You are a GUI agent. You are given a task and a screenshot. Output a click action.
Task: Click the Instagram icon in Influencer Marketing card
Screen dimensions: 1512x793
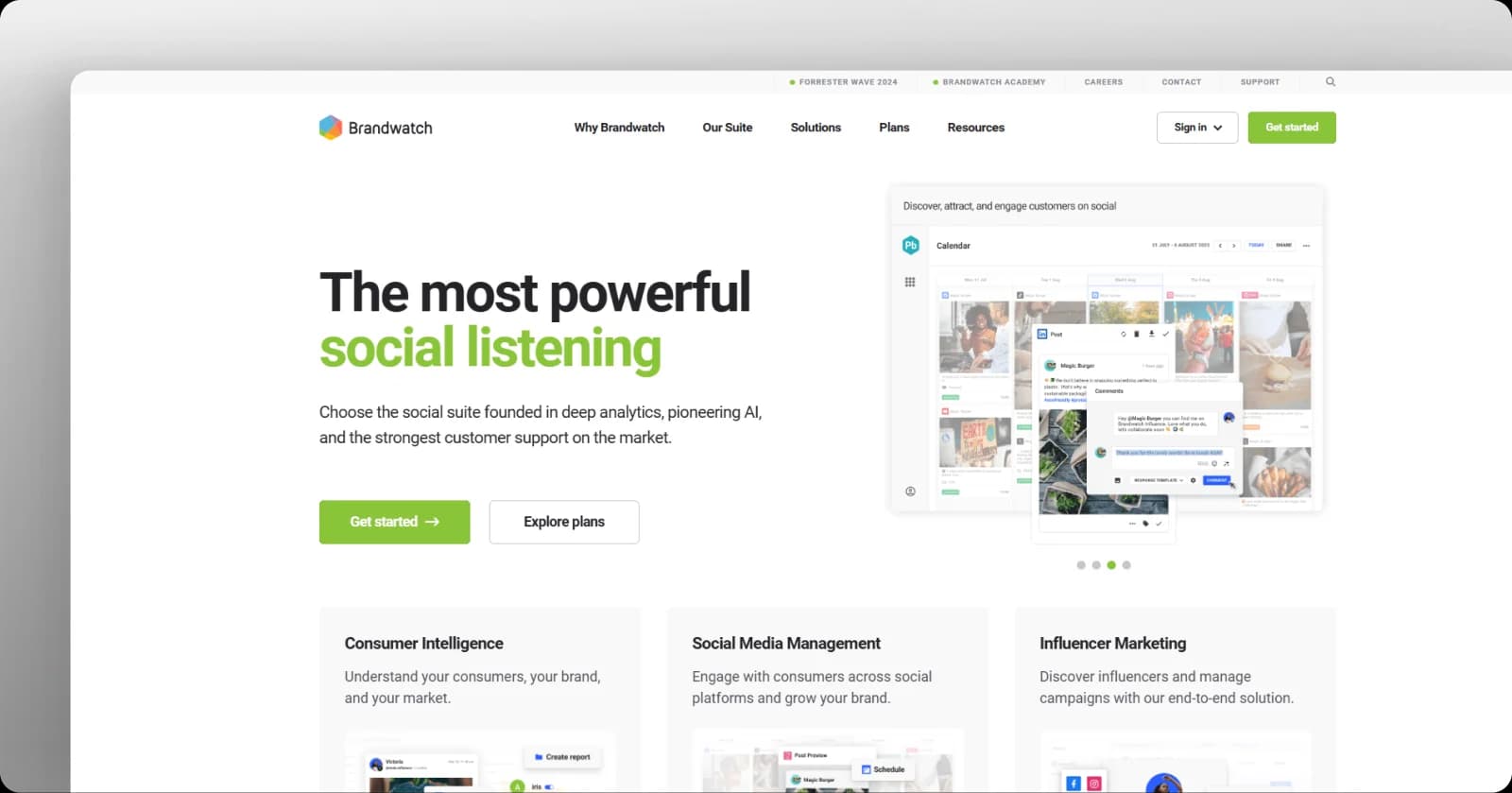[1094, 784]
